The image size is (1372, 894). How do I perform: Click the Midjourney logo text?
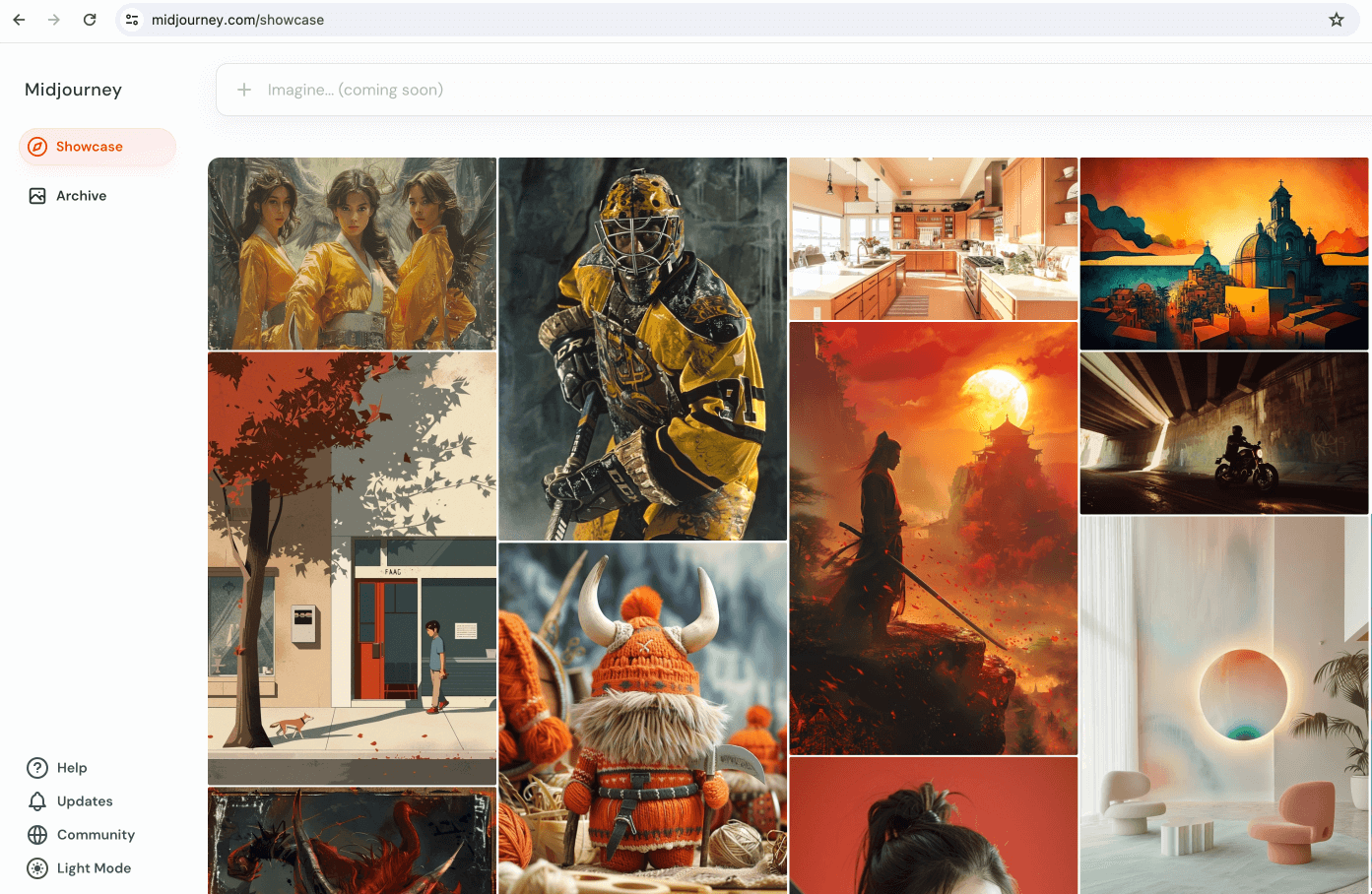click(73, 90)
